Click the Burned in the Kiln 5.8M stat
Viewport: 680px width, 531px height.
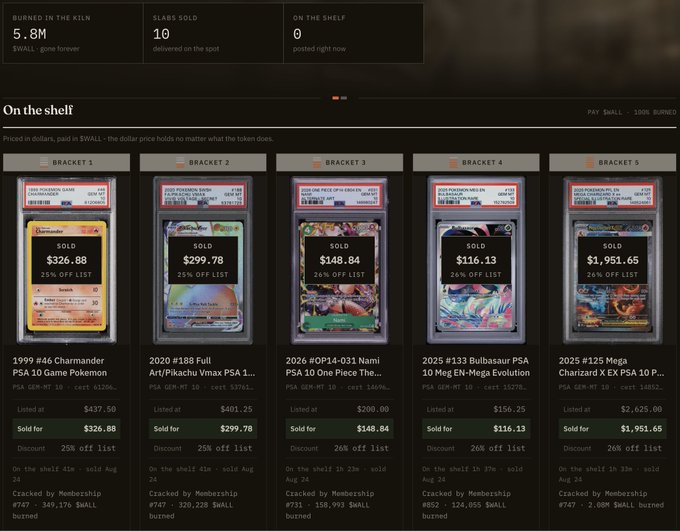73,33
